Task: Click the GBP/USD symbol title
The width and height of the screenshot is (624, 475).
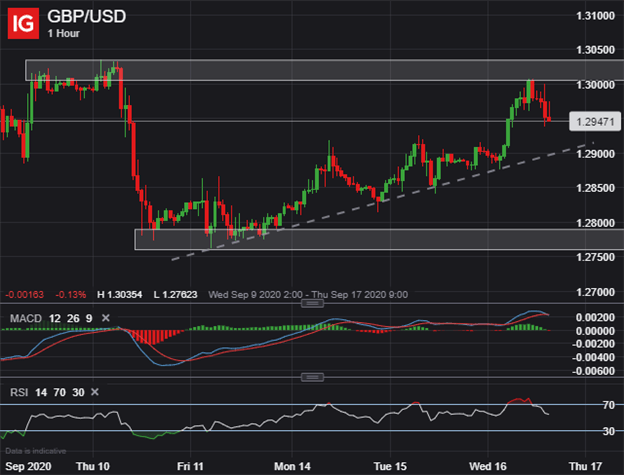Action: tap(86, 16)
